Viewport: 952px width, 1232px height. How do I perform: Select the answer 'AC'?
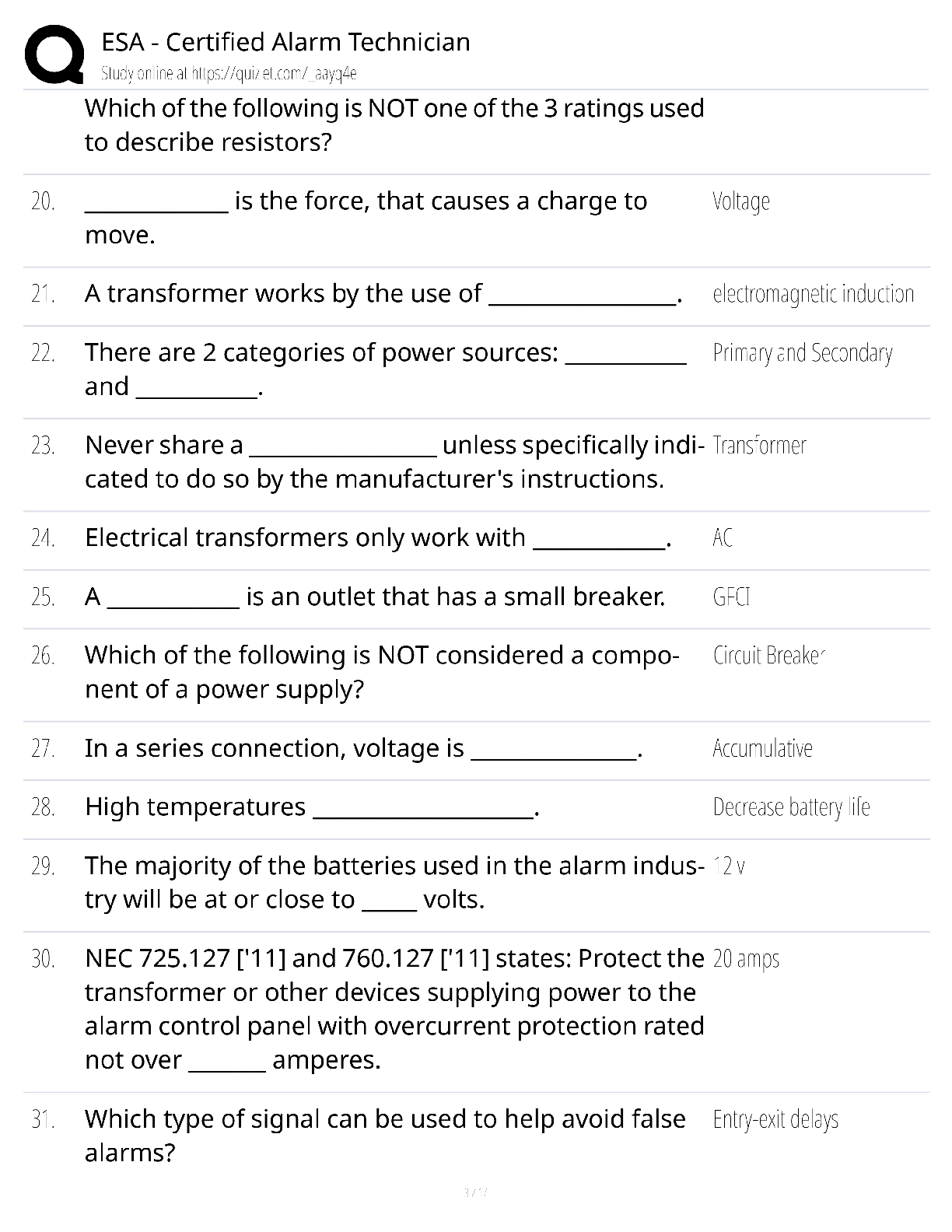click(x=723, y=538)
